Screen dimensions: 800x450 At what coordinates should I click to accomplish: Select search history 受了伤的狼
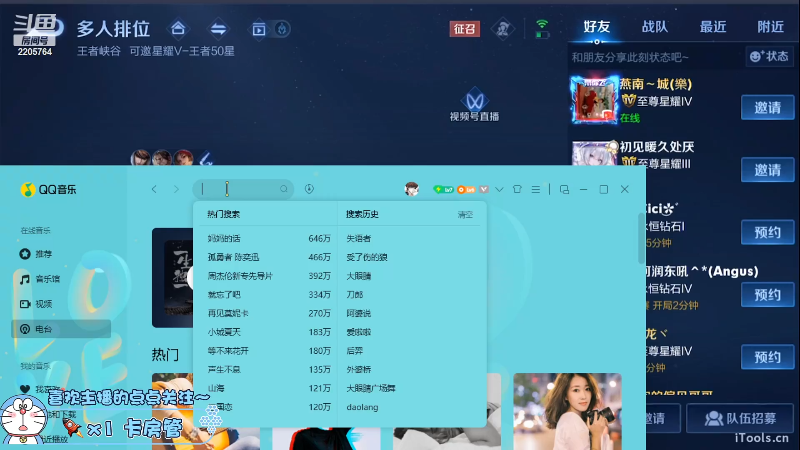367,257
